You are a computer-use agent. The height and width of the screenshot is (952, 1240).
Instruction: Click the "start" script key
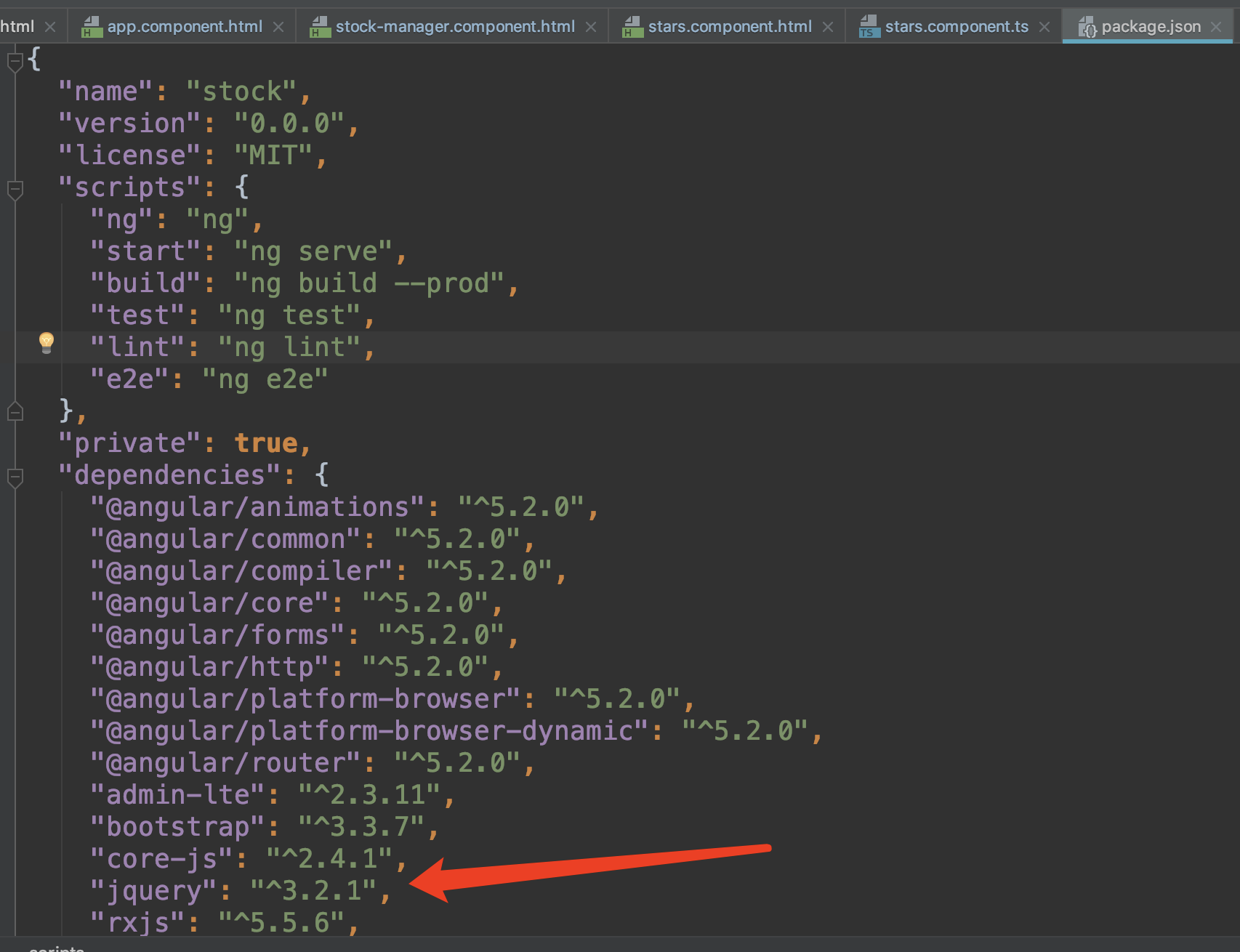tap(146, 251)
